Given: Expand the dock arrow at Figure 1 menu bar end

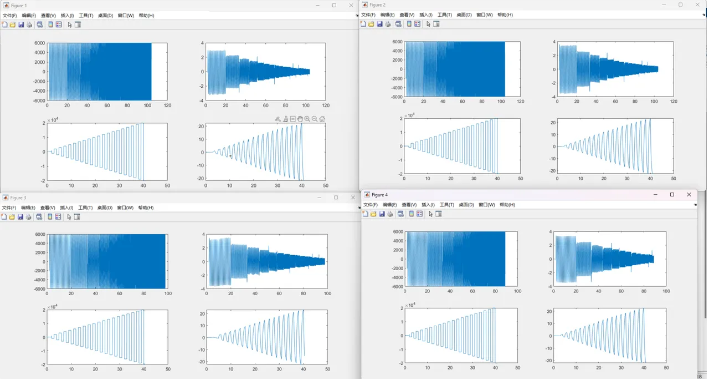Looking at the screenshot, I should (357, 15).
